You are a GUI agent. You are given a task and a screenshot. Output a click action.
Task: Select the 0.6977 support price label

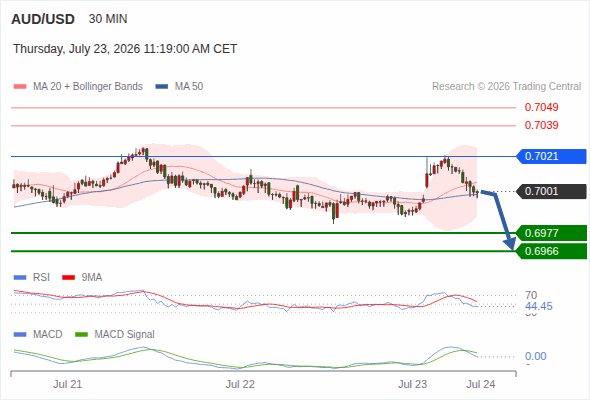click(551, 233)
